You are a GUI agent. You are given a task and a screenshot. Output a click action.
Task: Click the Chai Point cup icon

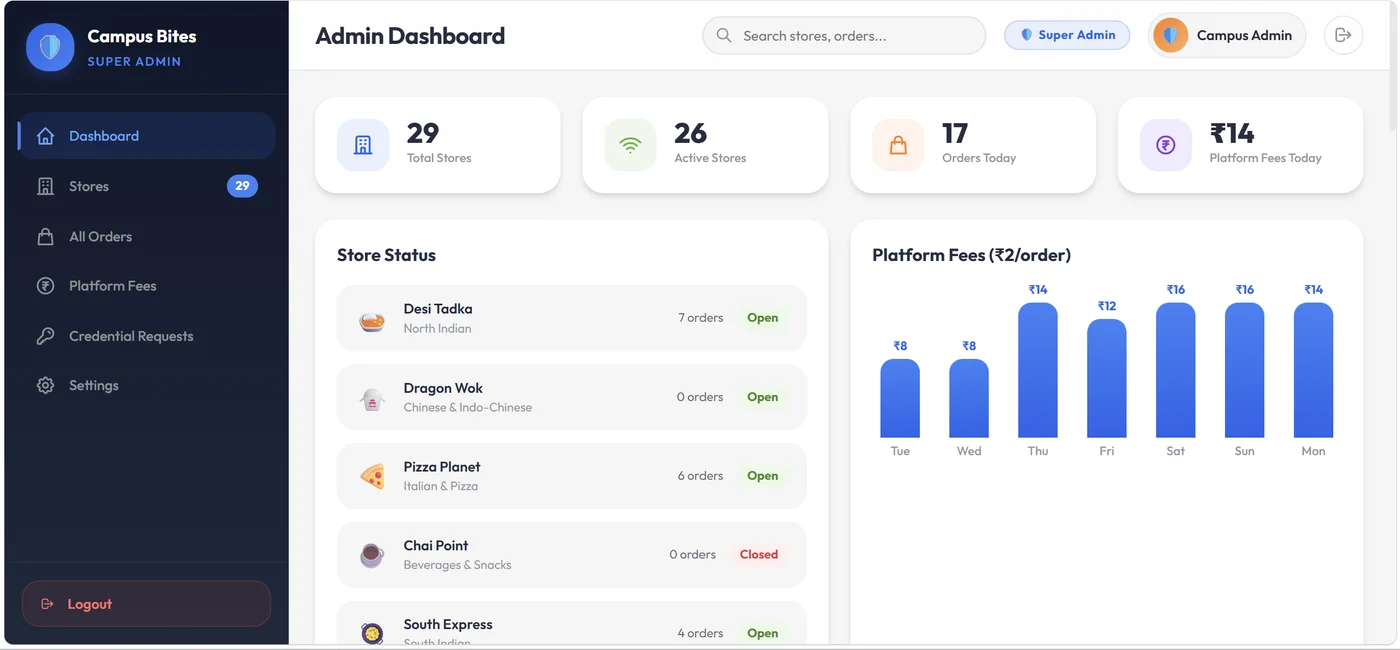372,555
